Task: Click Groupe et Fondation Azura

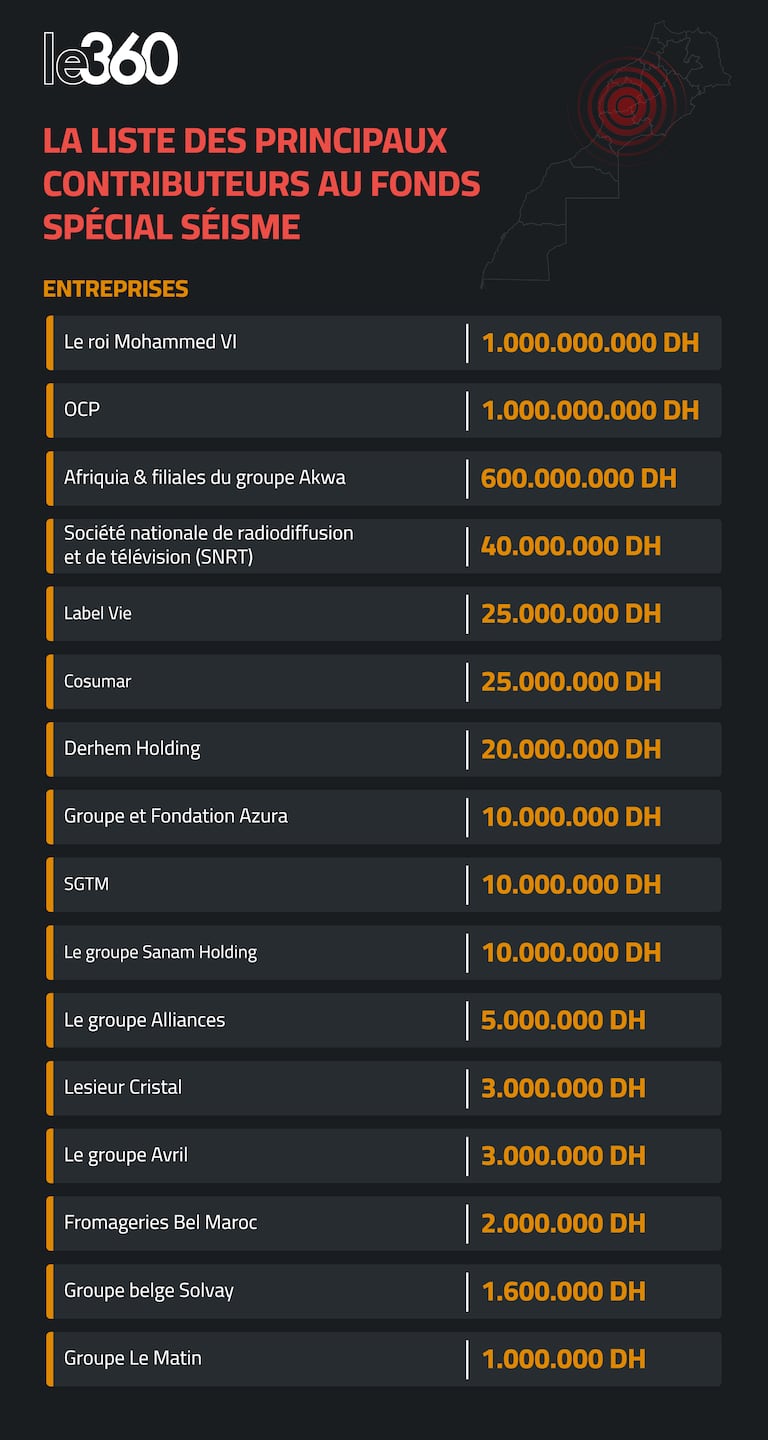Action: [x=176, y=816]
